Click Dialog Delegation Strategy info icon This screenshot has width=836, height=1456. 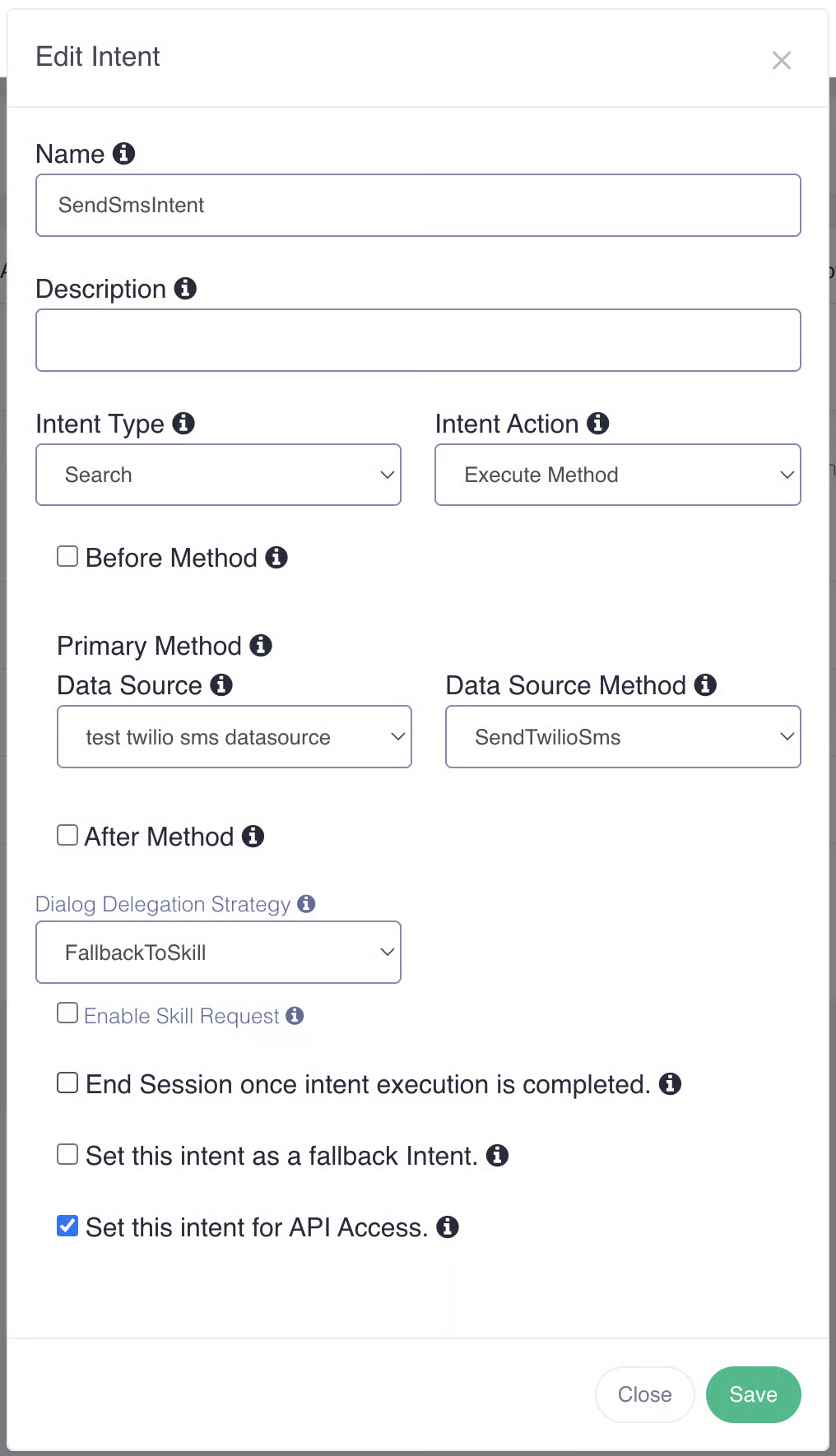(306, 904)
